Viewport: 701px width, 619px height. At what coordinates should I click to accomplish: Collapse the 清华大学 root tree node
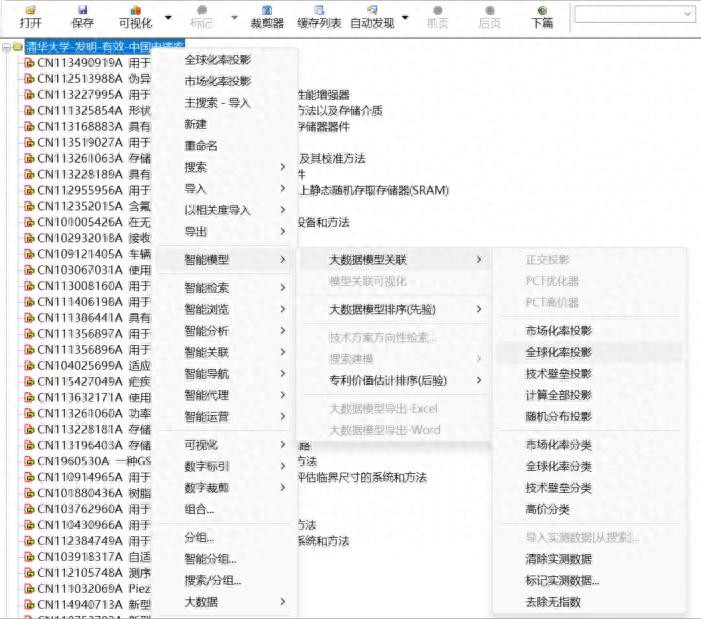[x=6, y=47]
